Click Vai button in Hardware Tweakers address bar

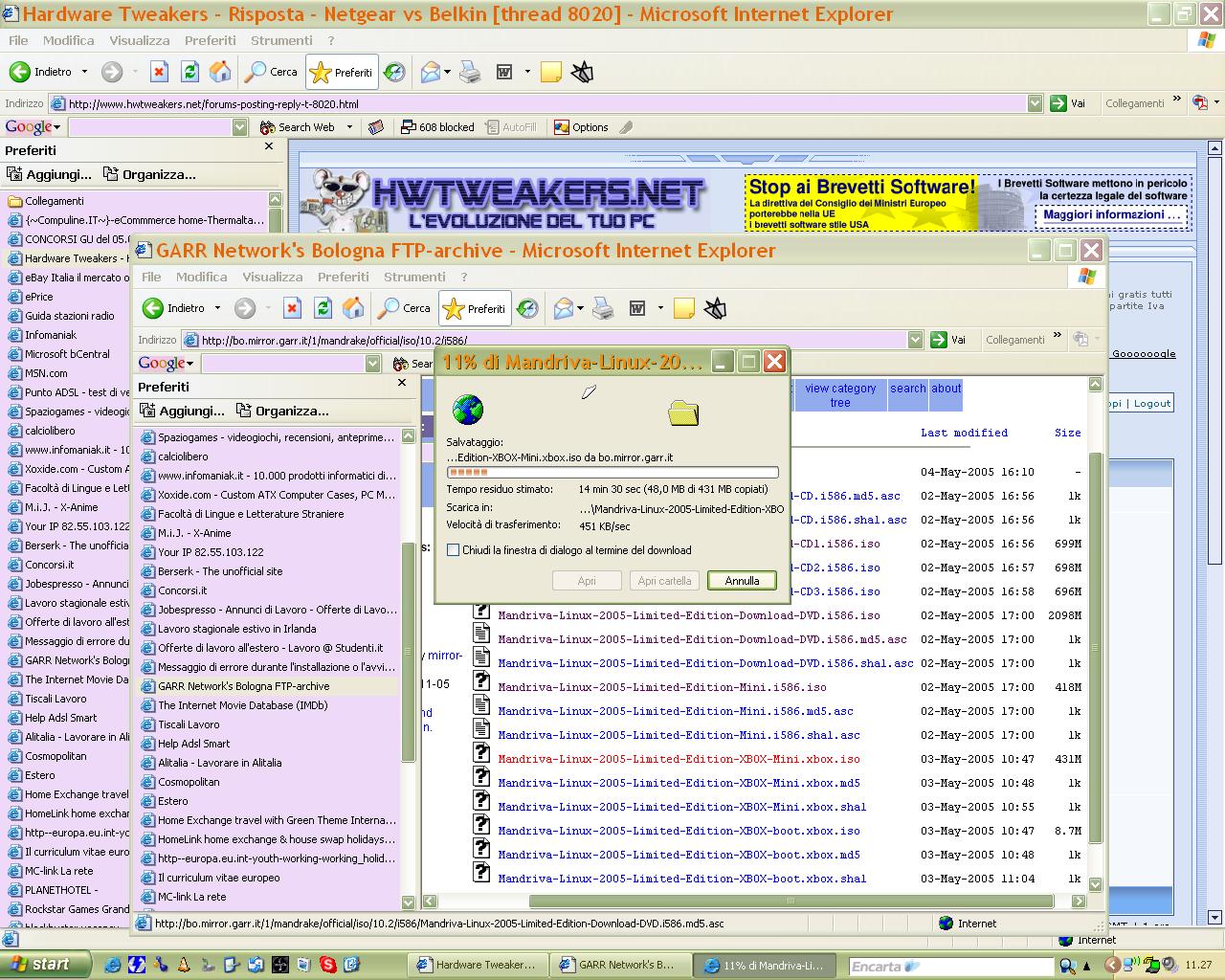pyautogui.click(x=1069, y=103)
